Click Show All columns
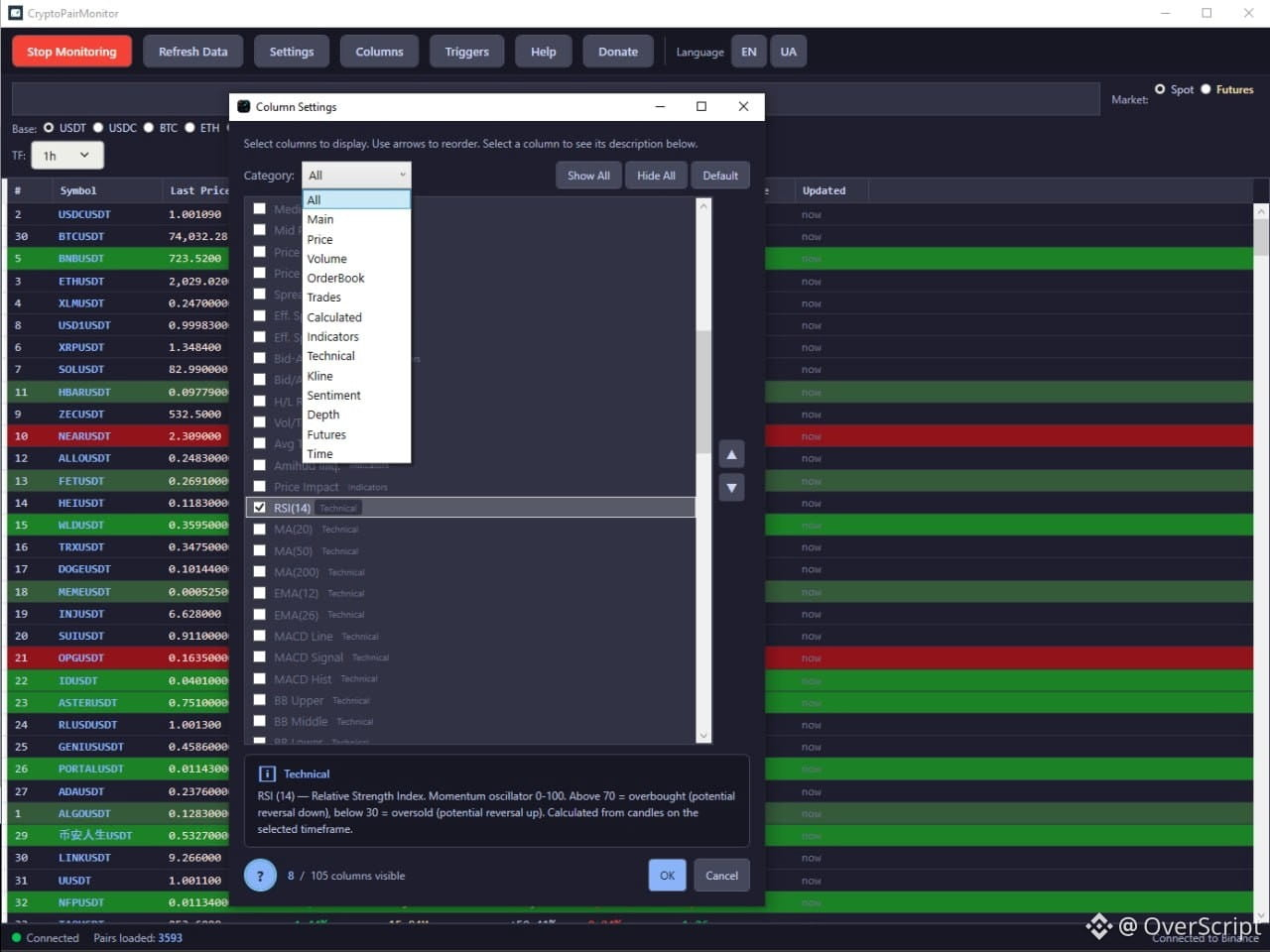This screenshot has height=952, width=1270. (588, 176)
